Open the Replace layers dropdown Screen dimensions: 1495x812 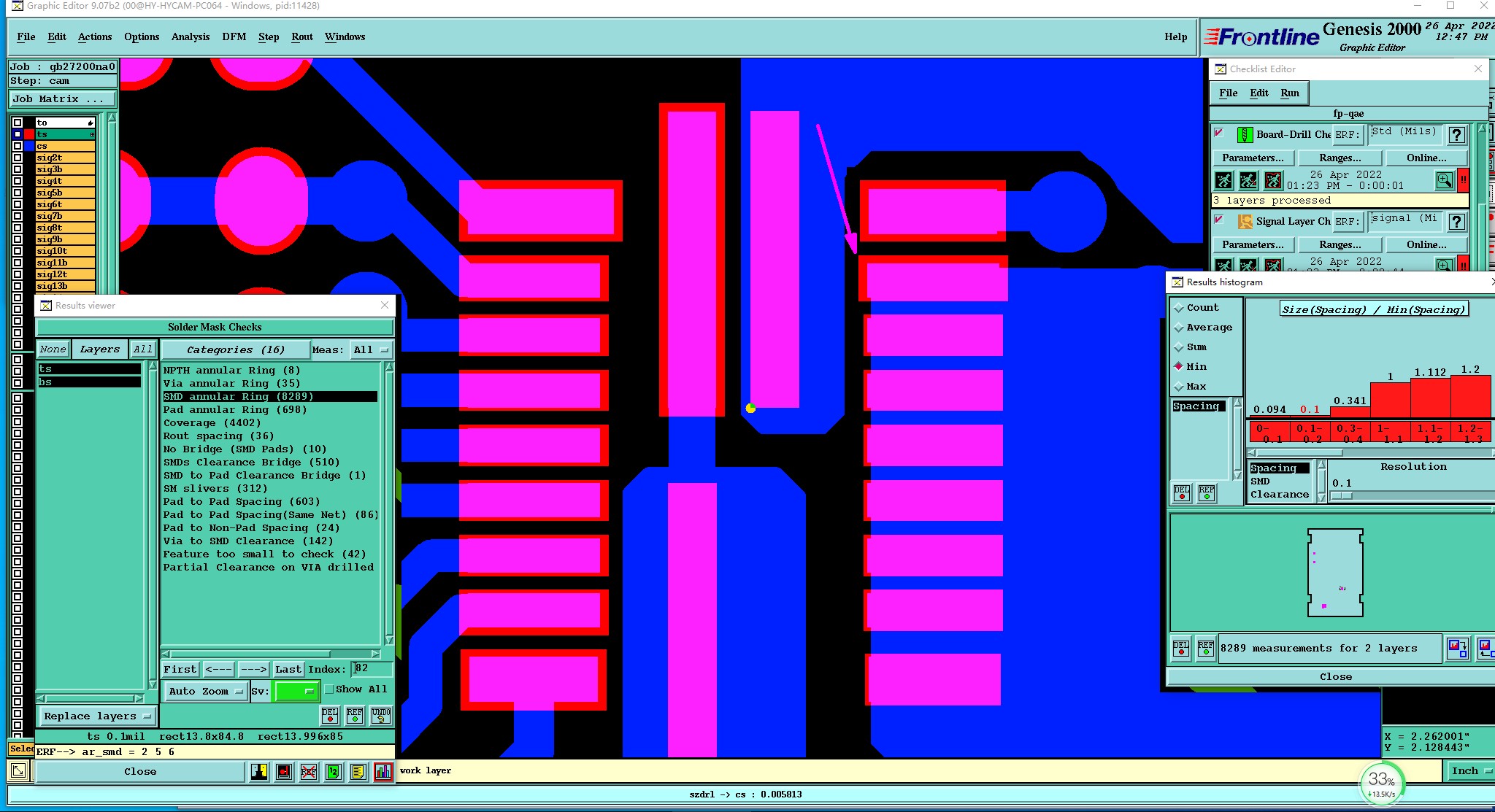pos(97,716)
